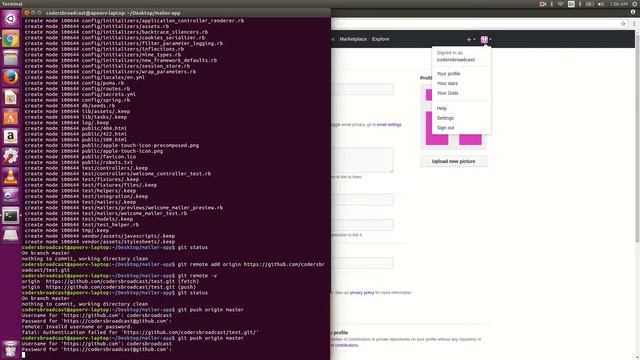Launch Firefox from the dock
The height and width of the screenshot is (360, 640).
point(11,77)
